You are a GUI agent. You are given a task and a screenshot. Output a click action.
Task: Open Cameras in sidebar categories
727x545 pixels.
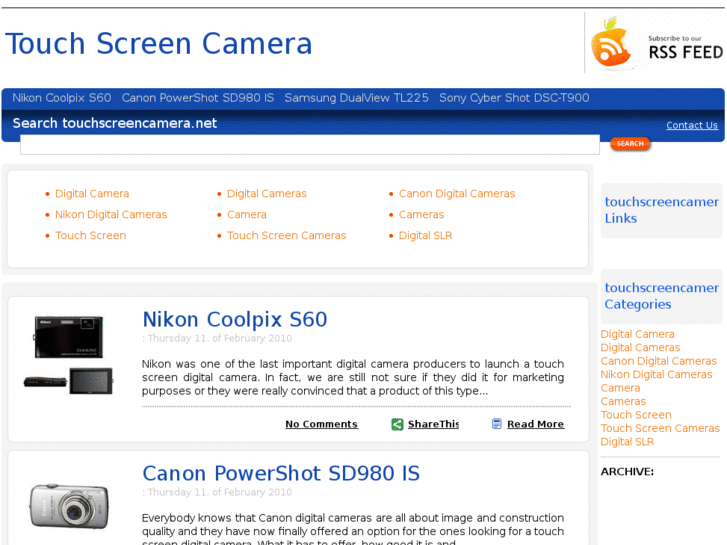pos(623,402)
